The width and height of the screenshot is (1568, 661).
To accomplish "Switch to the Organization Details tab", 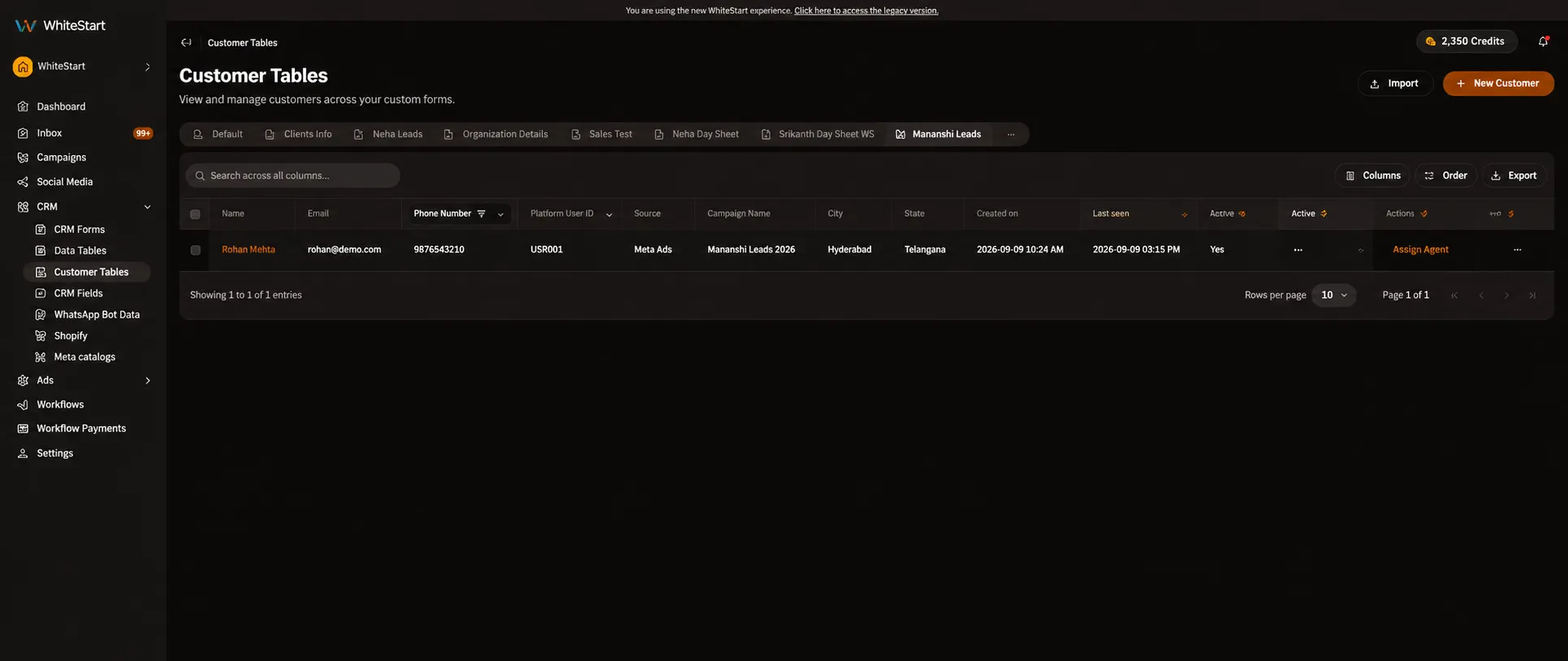I will 496,134.
